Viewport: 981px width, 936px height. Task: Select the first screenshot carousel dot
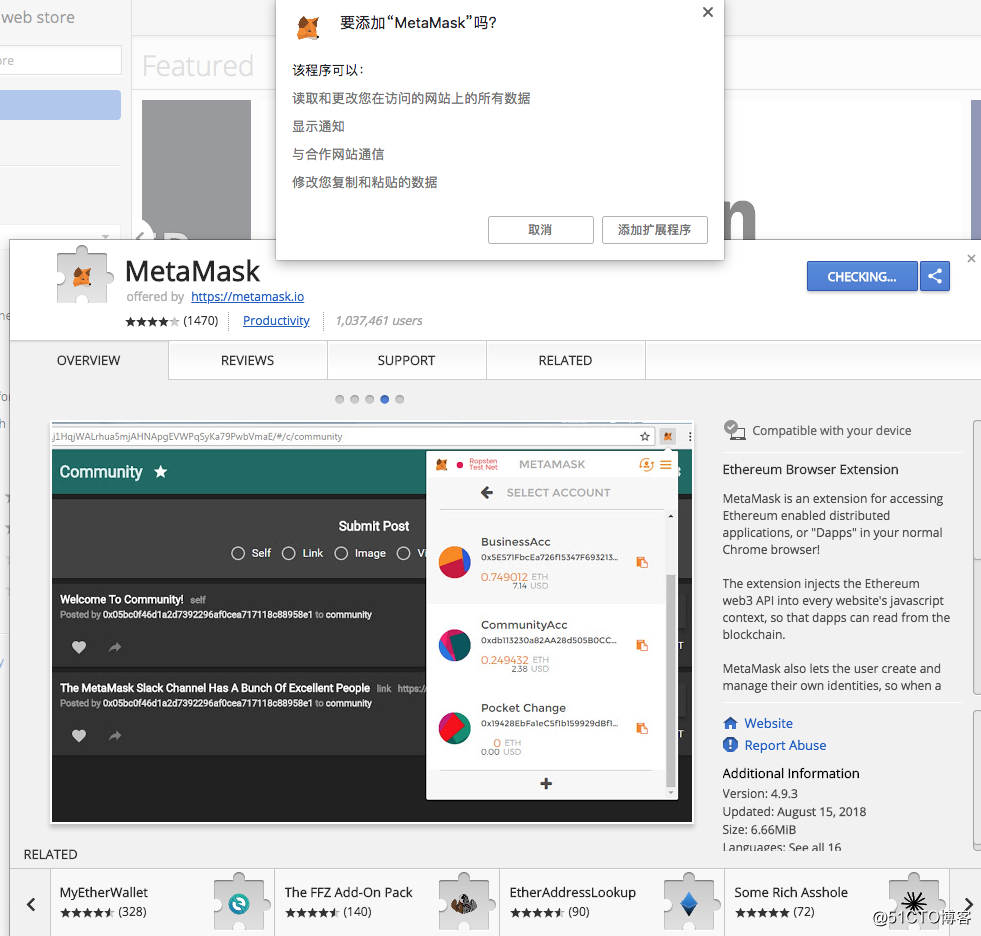[x=340, y=399]
